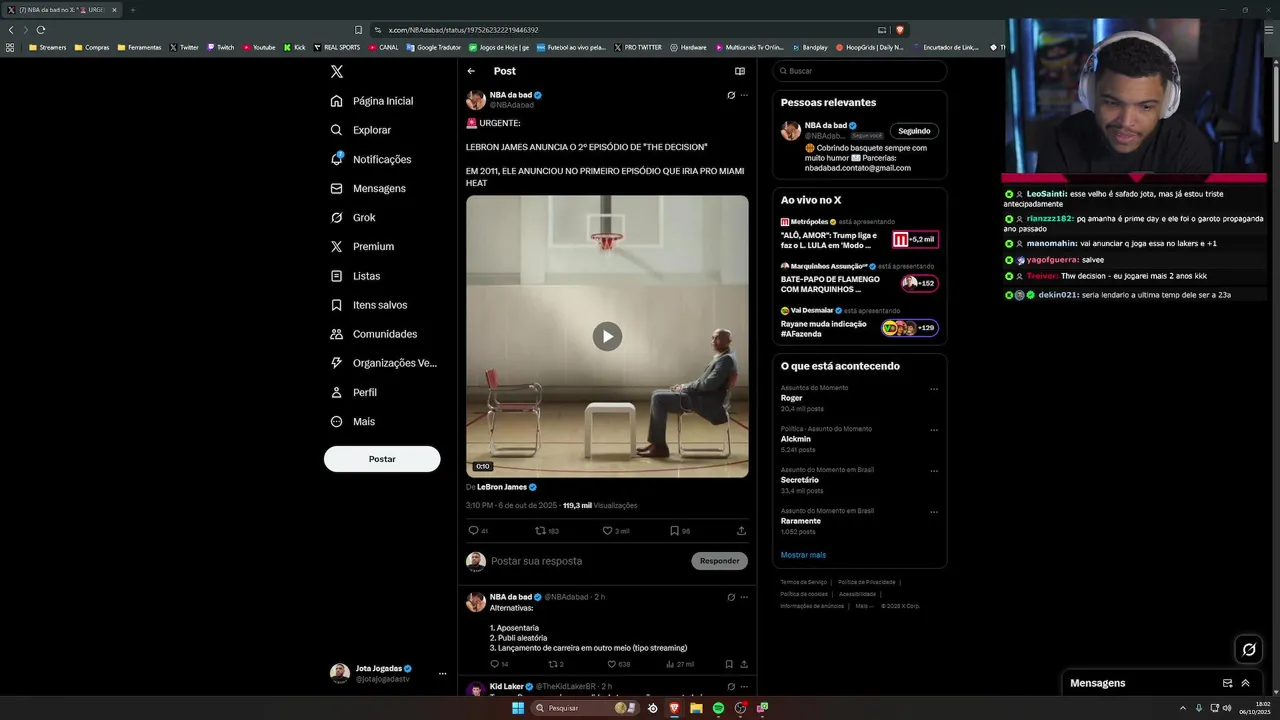The height and width of the screenshot is (720, 1280).
Task: Click Brave shields icon in address bar
Action: click(900, 30)
